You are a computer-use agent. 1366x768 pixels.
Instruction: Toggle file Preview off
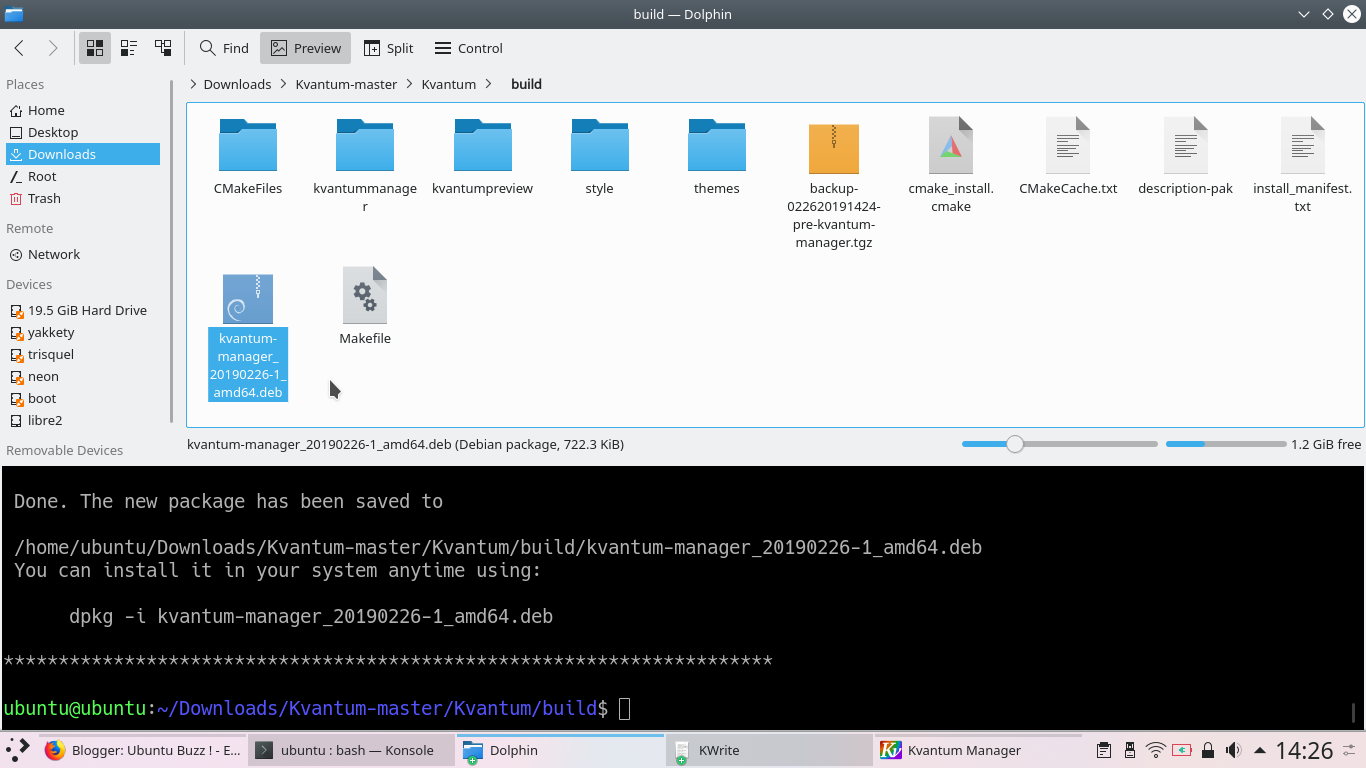[x=306, y=48]
